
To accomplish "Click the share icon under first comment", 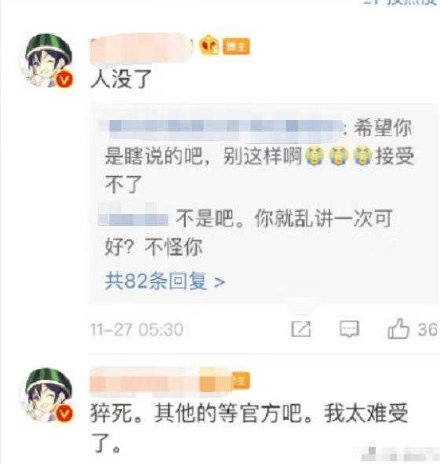I will point(301,329).
